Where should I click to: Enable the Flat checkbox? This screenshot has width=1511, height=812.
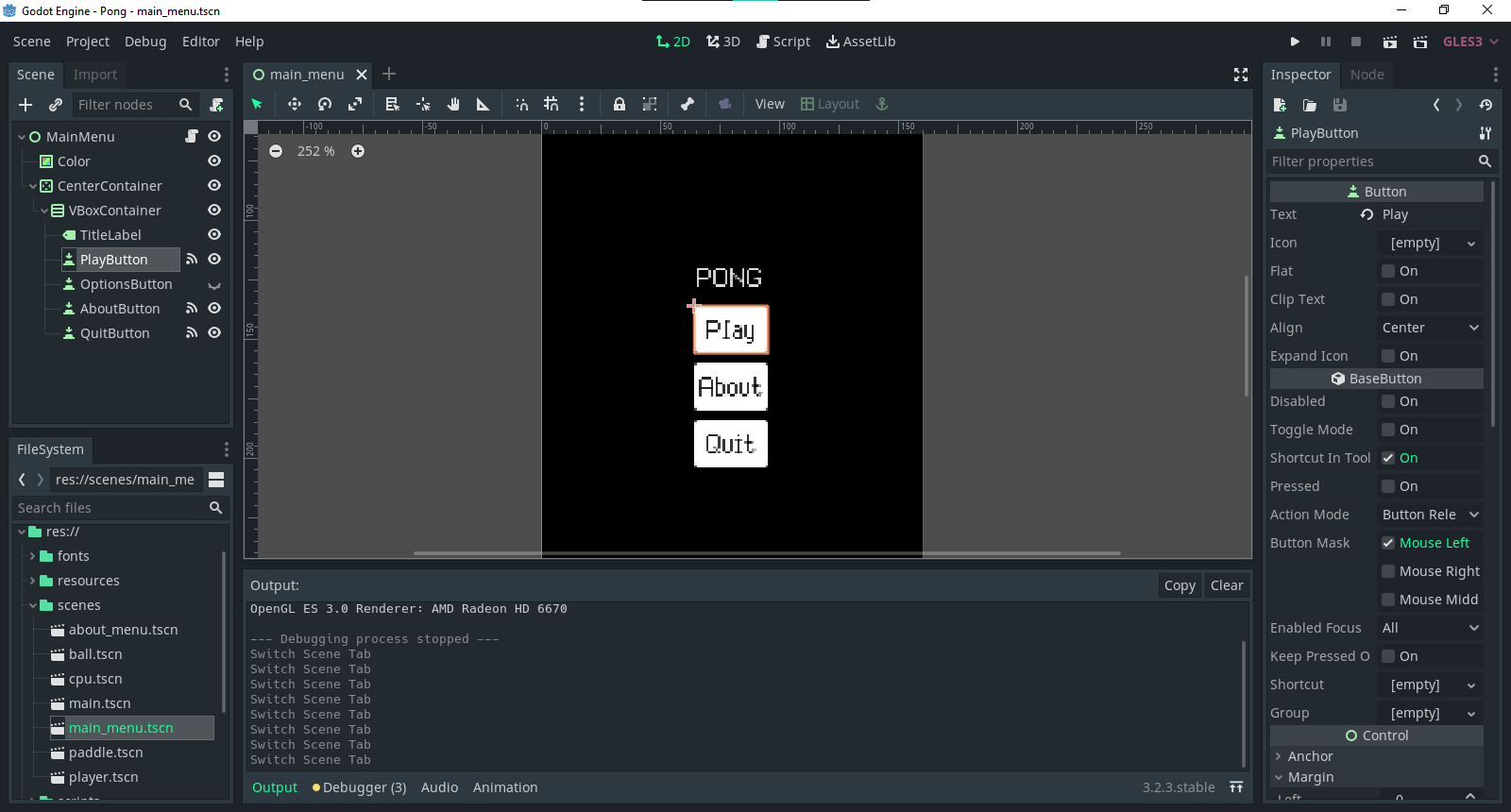1388,271
